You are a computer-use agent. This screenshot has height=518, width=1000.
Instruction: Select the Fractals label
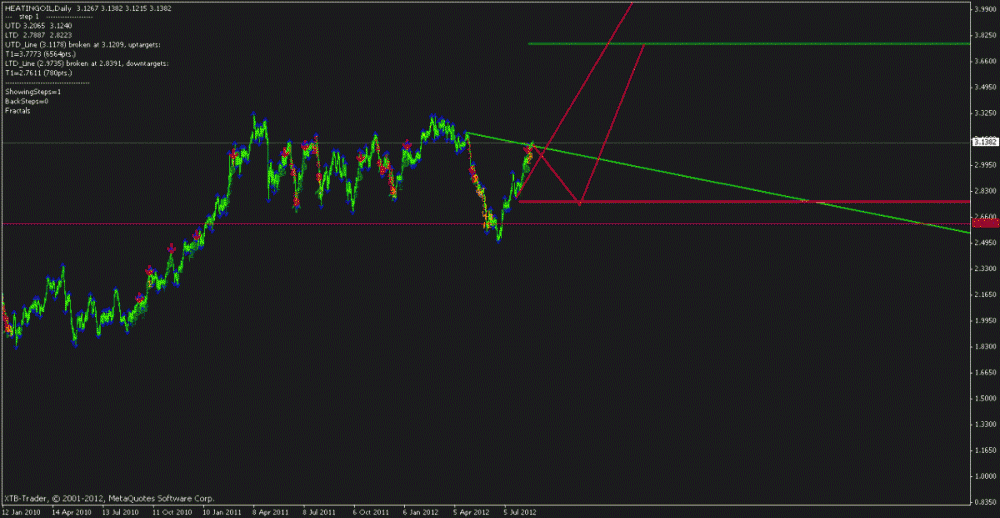[x=18, y=110]
